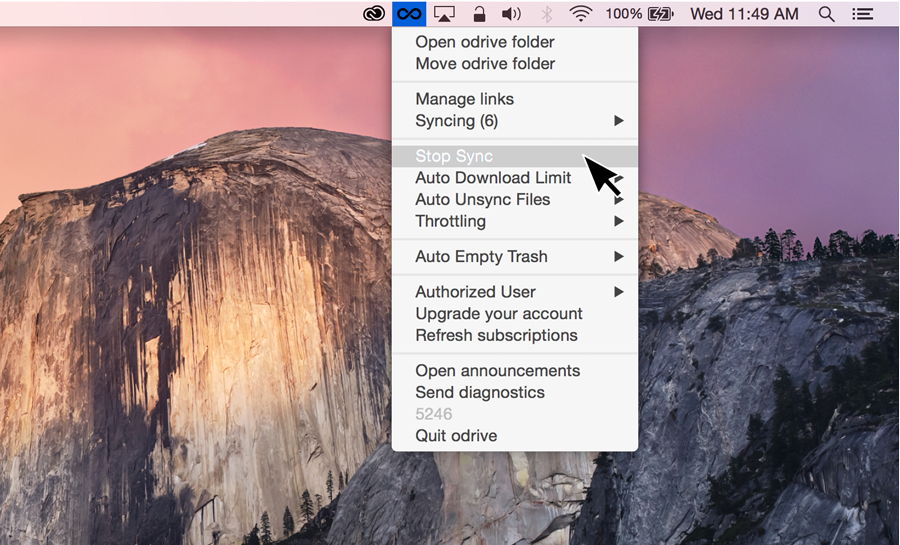900x545 pixels.
Task: Open the Syncing (6) submenu
Action: [x=515, y=121]
